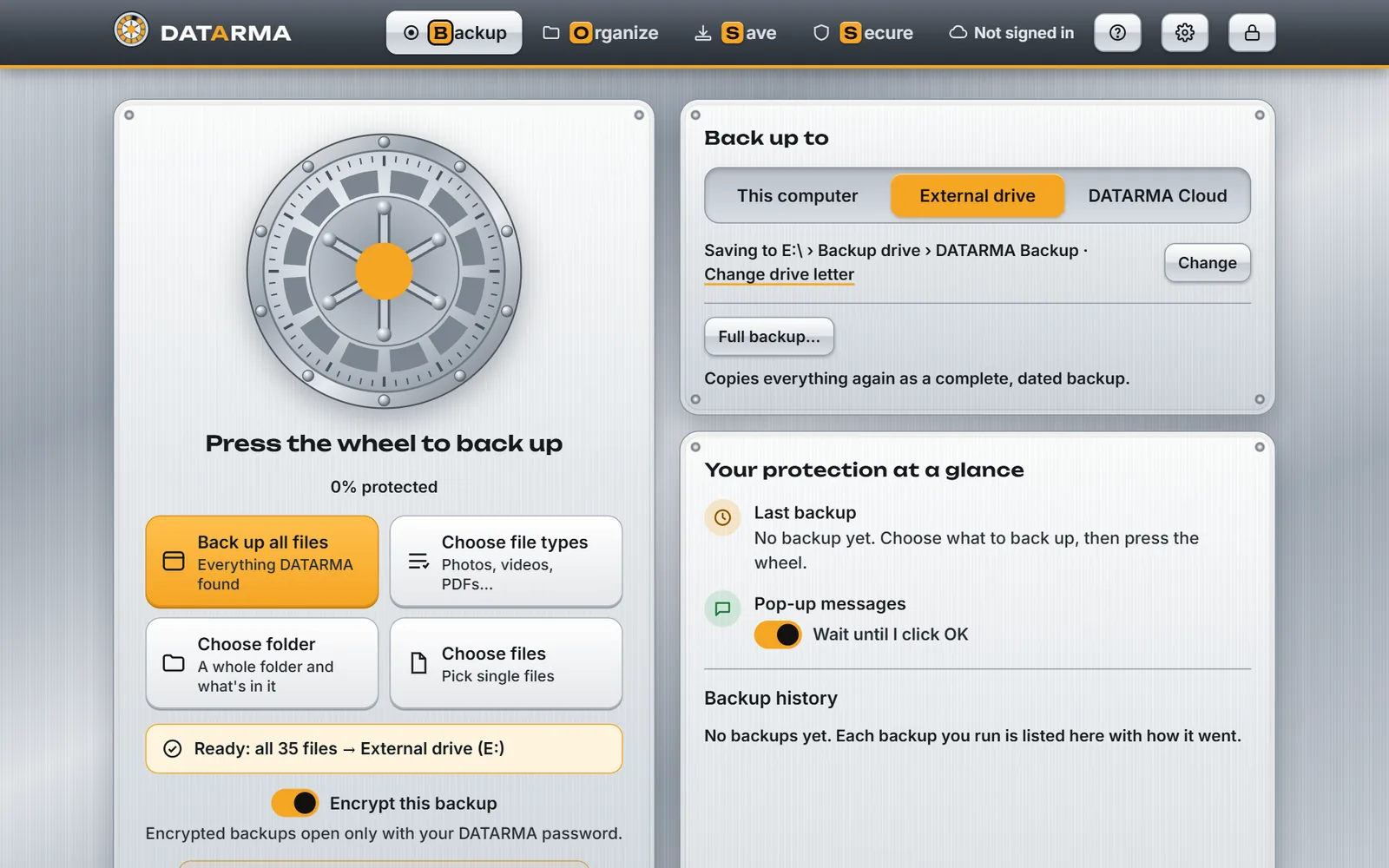Open the Secure tab
Image resolution: width=1389 pixels, height=868 pixels.
[862, 33]
